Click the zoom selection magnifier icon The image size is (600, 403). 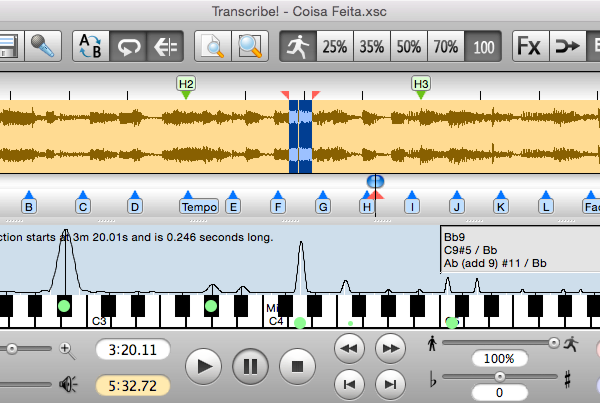click(x=250, y=46)
